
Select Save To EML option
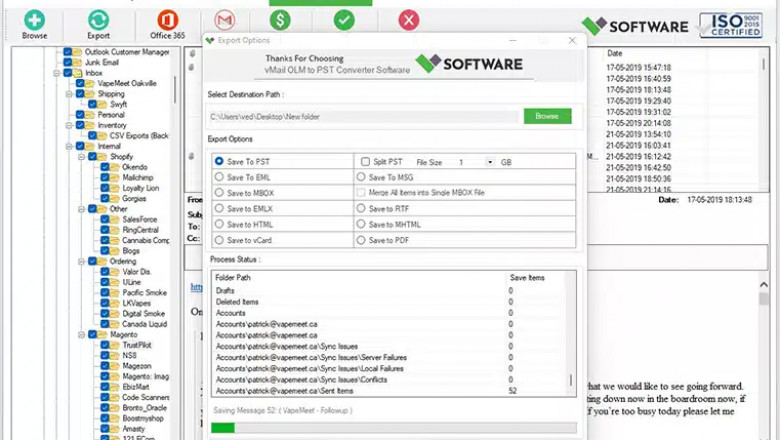(x=219, y=176)
